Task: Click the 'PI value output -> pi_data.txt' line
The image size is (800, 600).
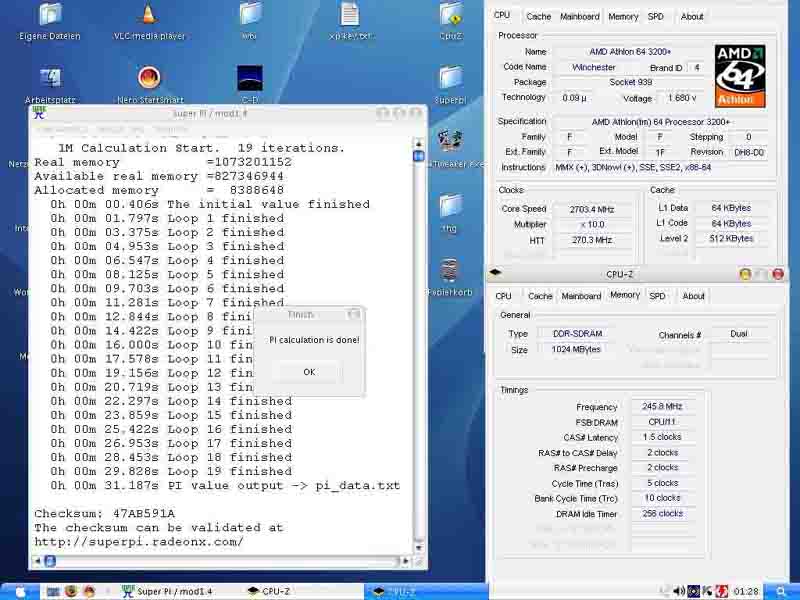Action: [x=225, y=485]
